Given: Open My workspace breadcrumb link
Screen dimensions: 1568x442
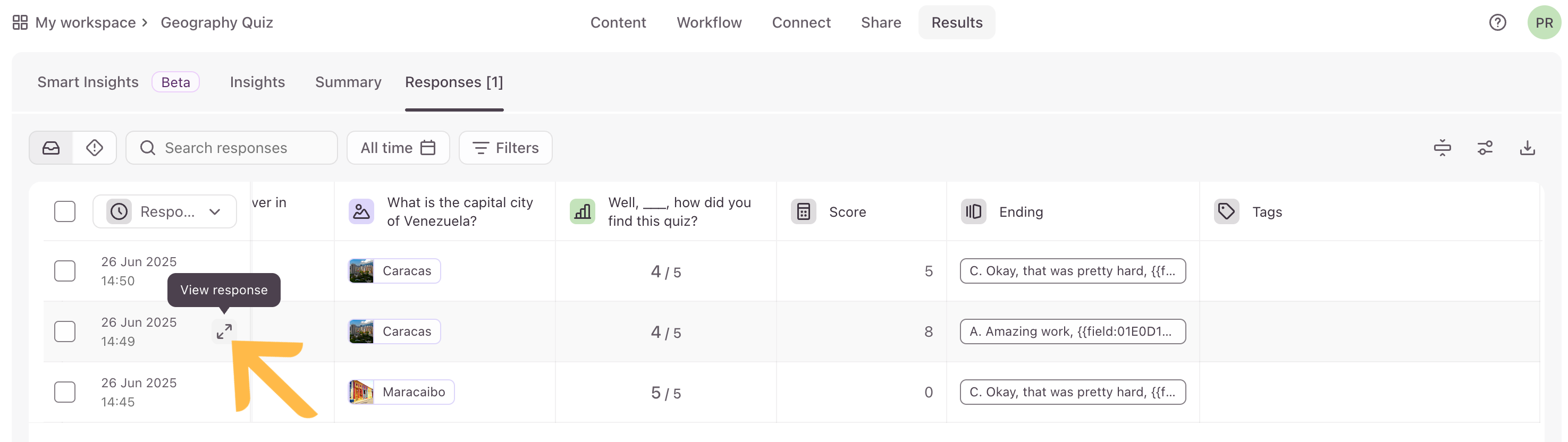Looking at the screenshot, I should coord(85,22).
